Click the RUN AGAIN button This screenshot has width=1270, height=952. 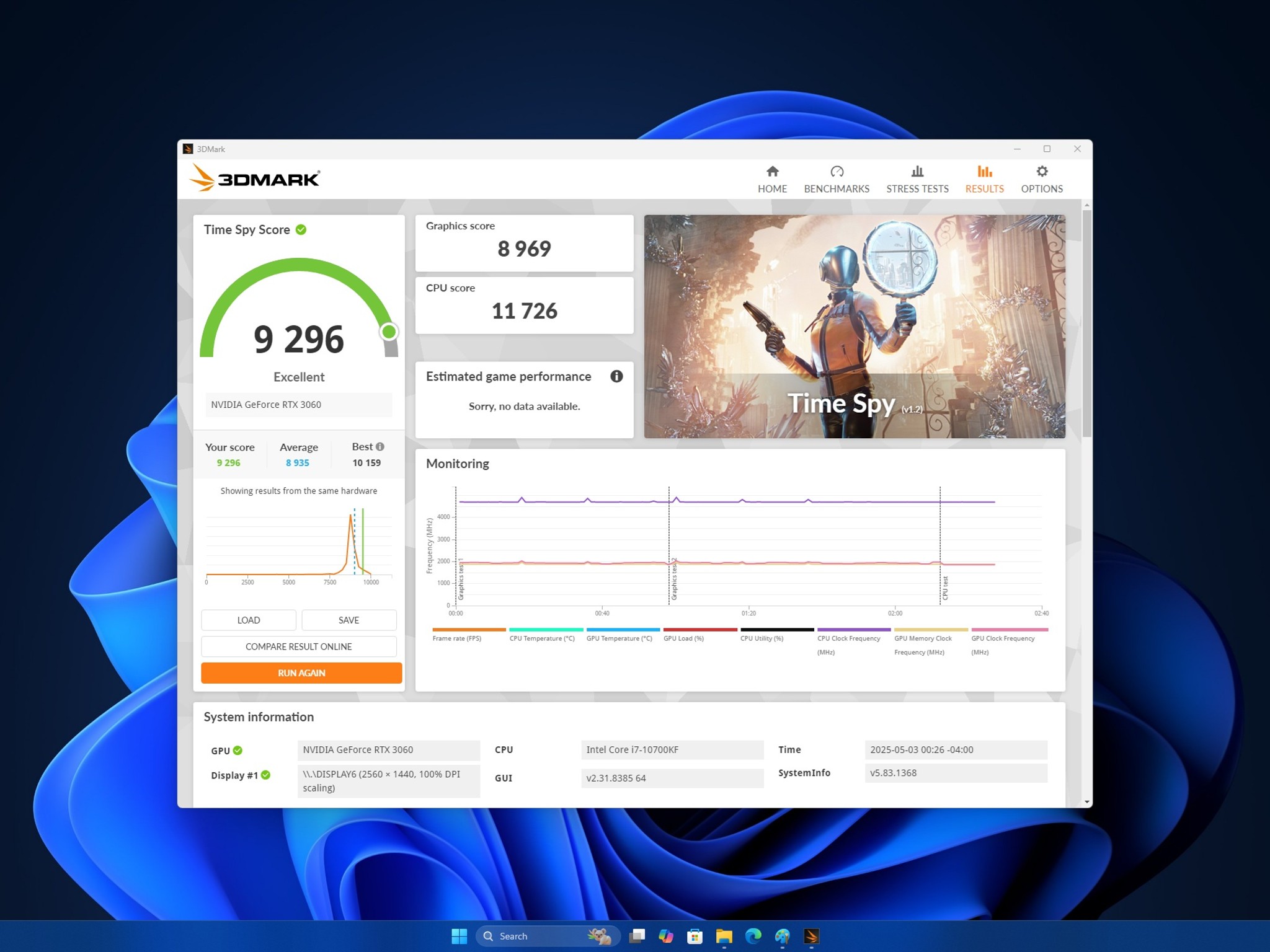tap(301, 672)
